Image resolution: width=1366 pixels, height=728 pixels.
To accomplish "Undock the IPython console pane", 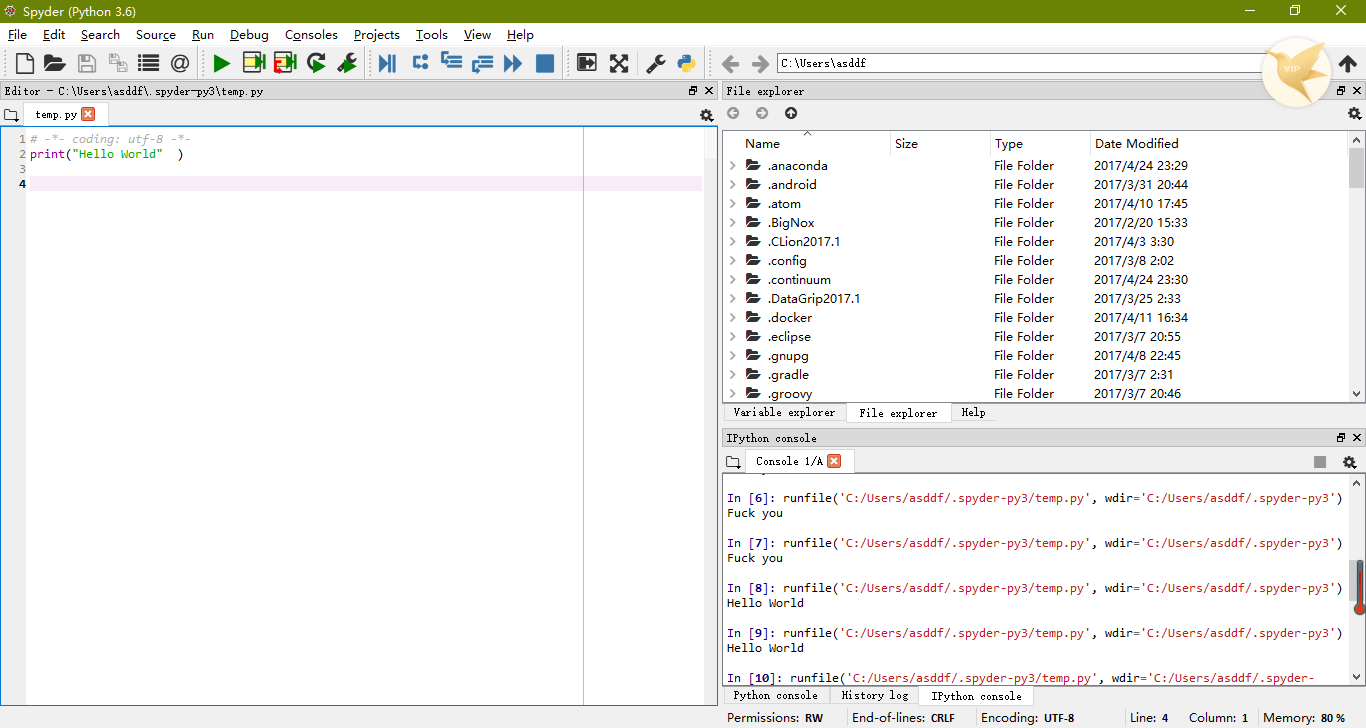I will 1341,438.
